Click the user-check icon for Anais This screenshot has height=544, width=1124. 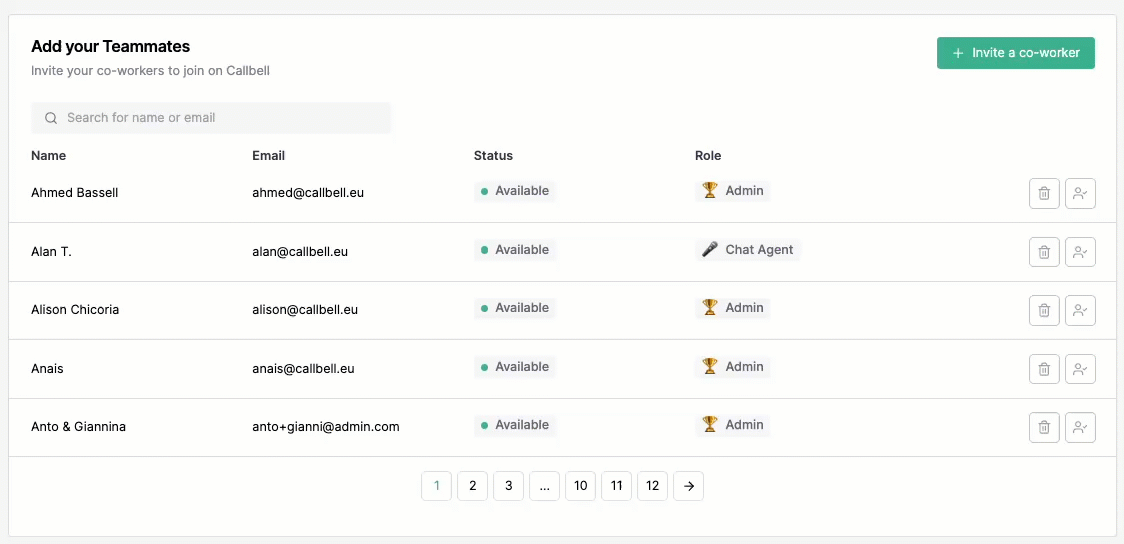[x=1080, y=369]
